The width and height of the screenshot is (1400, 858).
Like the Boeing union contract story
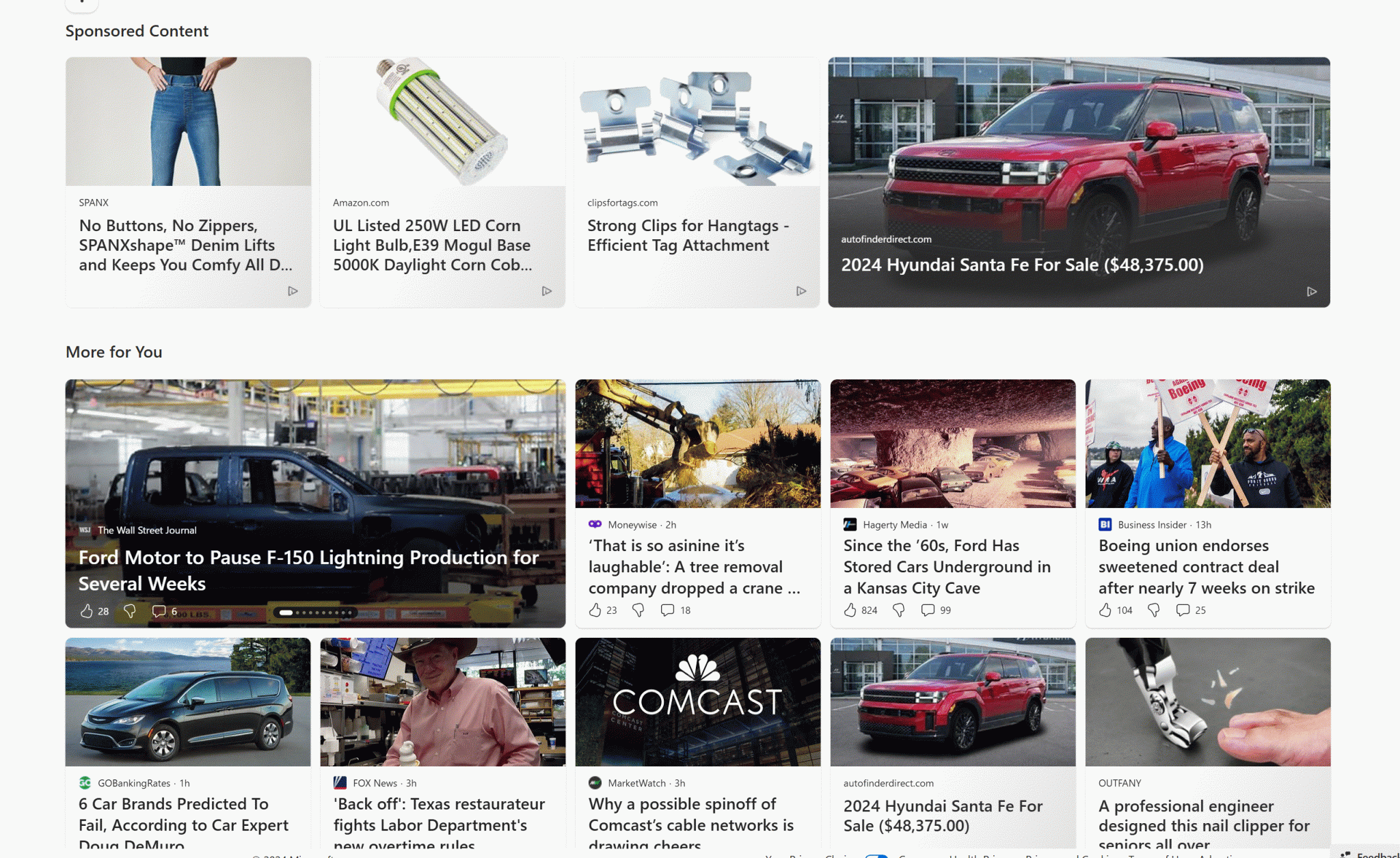(1105, 610)
